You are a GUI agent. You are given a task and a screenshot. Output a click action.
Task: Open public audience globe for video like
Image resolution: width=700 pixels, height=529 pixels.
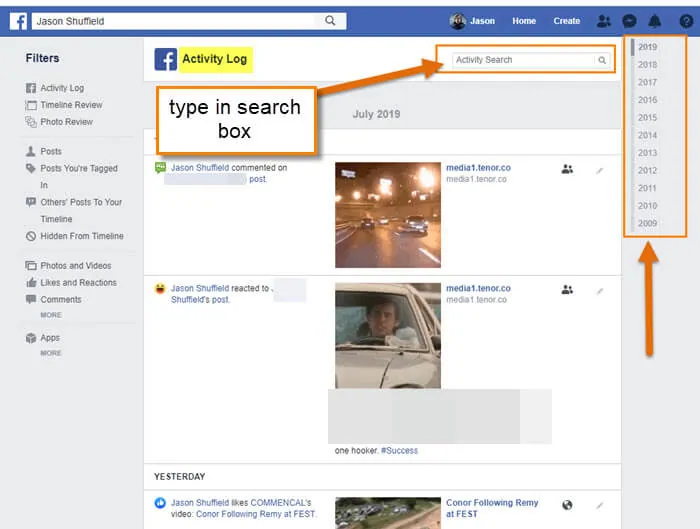tap(567, 505)
